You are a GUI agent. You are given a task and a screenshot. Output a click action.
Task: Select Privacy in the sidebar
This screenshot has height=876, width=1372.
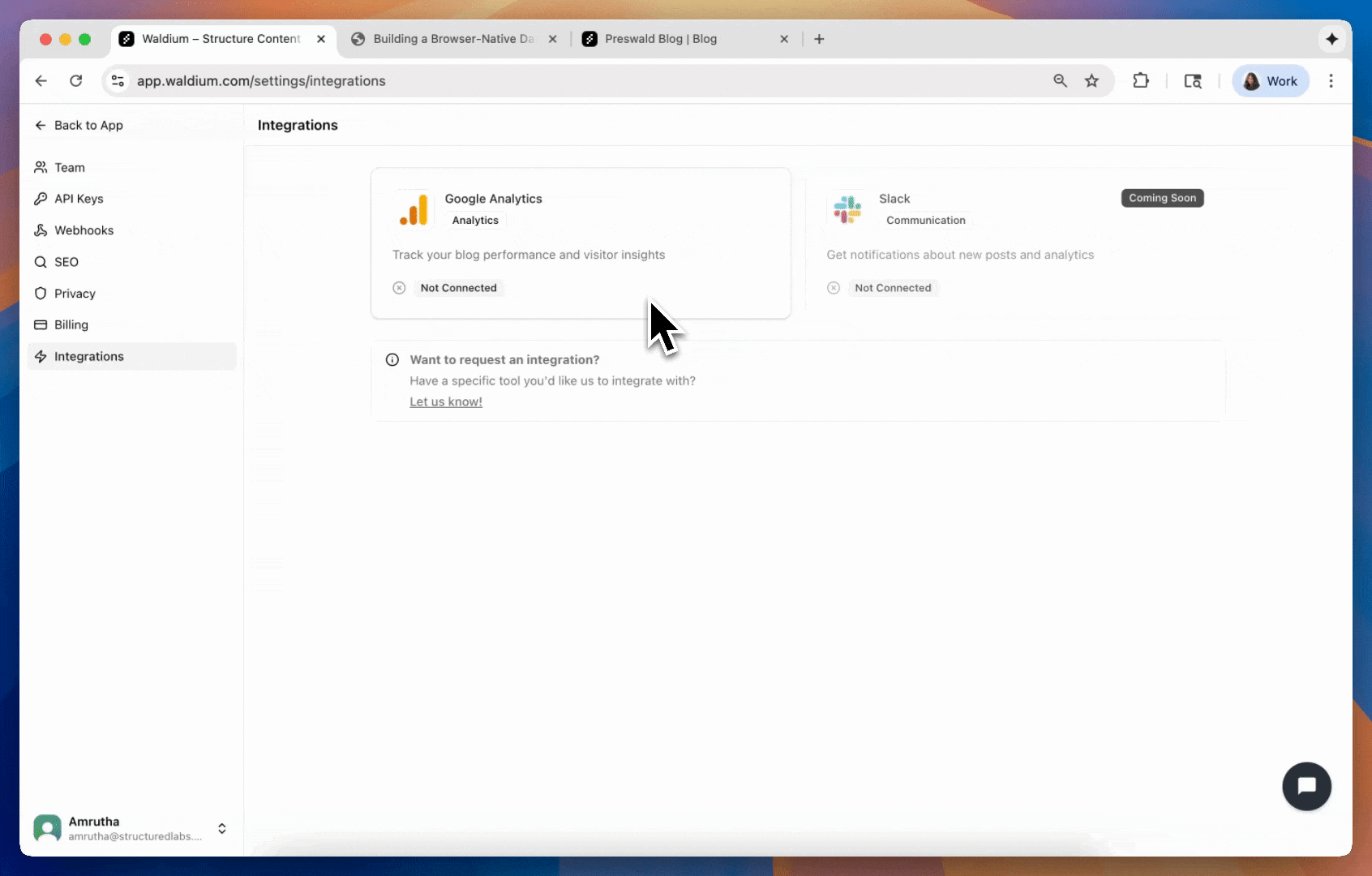tap(75, 293)
